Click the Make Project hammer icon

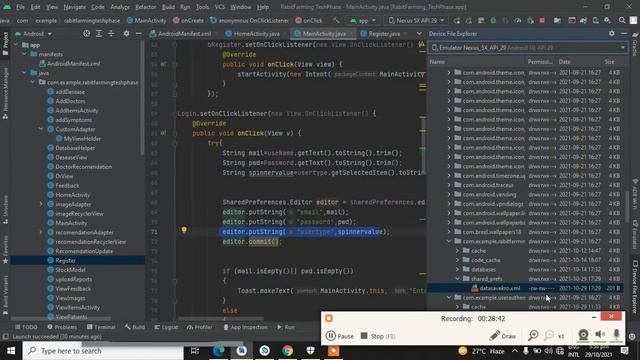tap(336, 20)
